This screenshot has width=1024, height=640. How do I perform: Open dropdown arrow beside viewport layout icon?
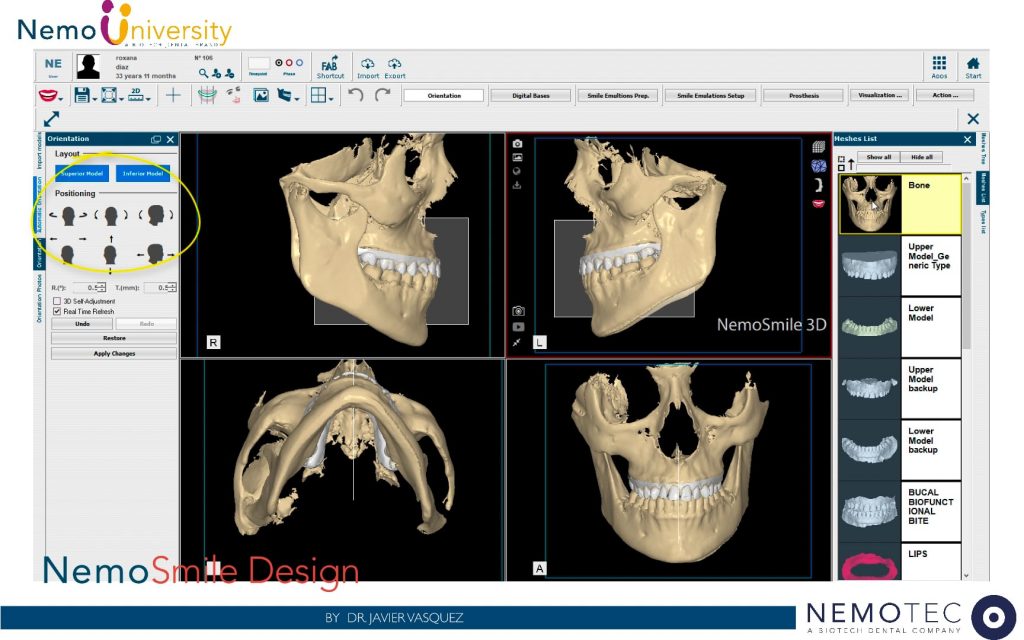331,99
